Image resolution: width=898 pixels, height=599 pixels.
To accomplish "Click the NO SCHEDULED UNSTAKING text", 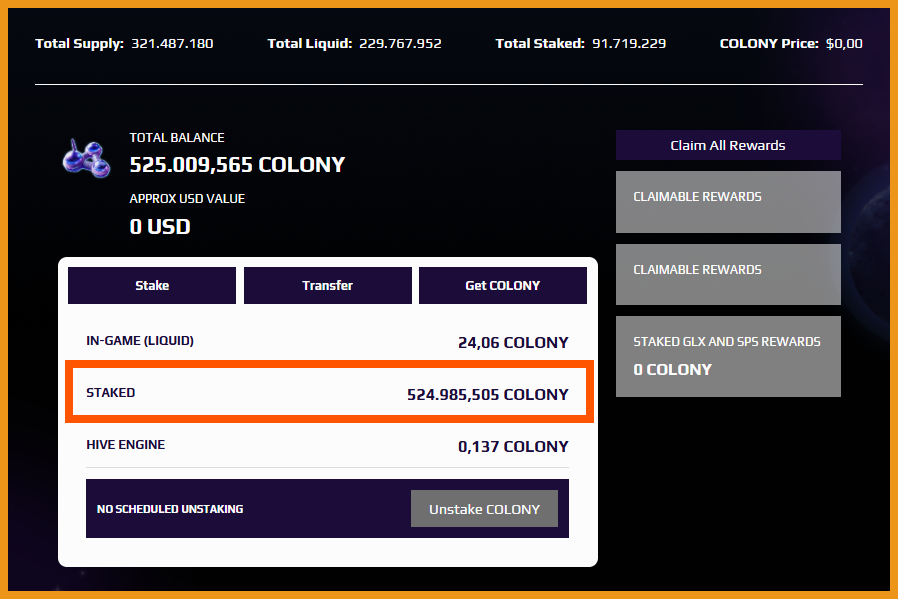I will [x=170, y=509].
